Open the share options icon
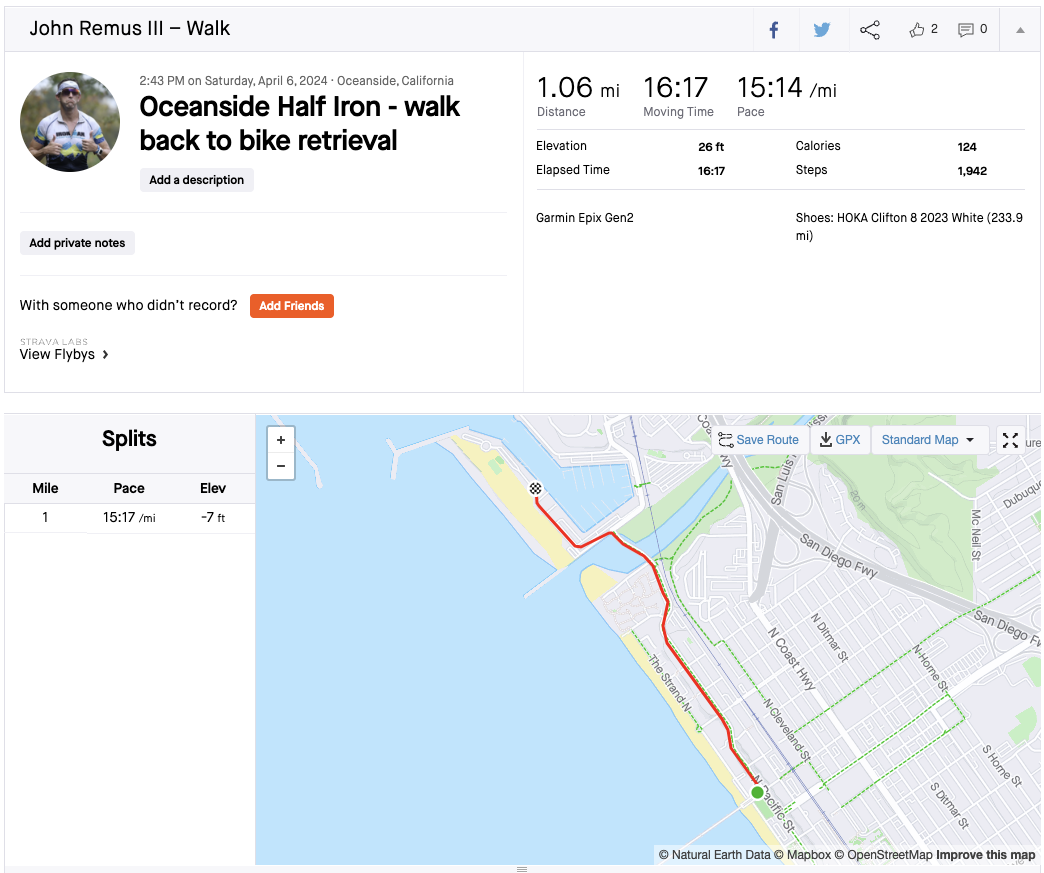This screenshot has width=1044, height=873. (870, 30)
